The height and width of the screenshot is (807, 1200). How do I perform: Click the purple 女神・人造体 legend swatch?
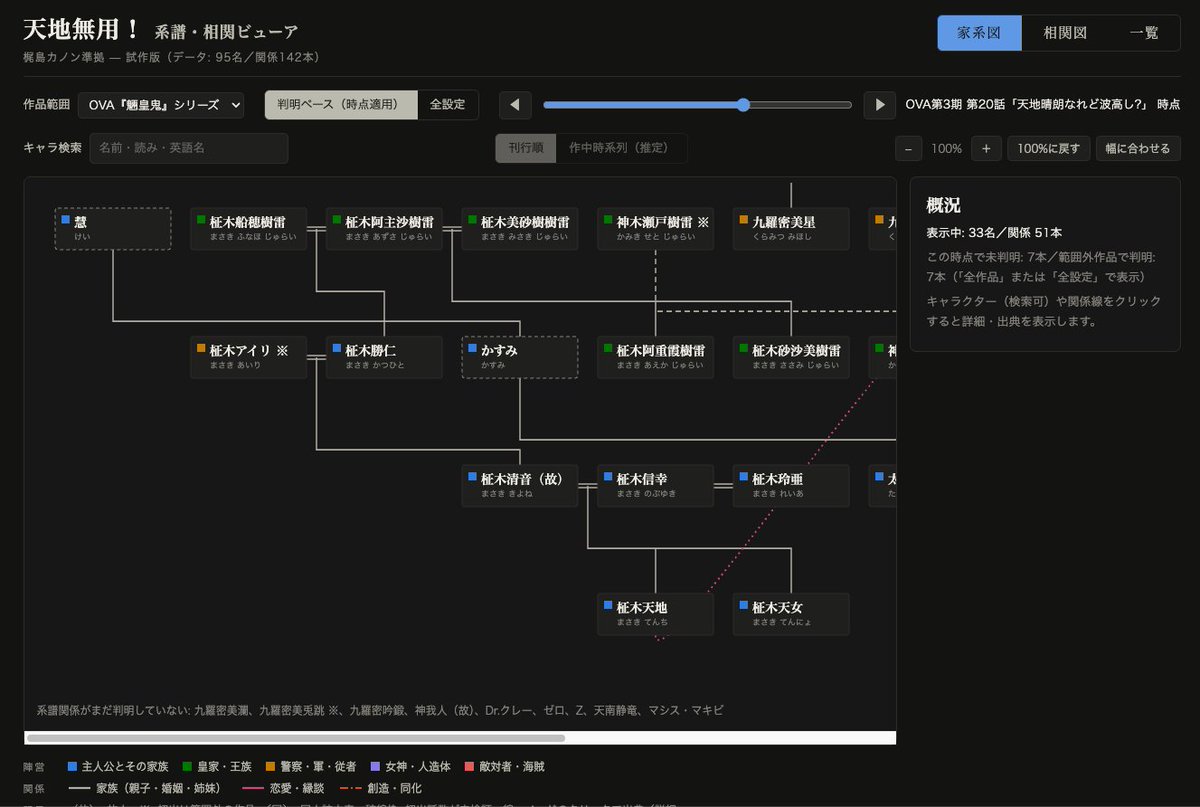pos(375,767)
